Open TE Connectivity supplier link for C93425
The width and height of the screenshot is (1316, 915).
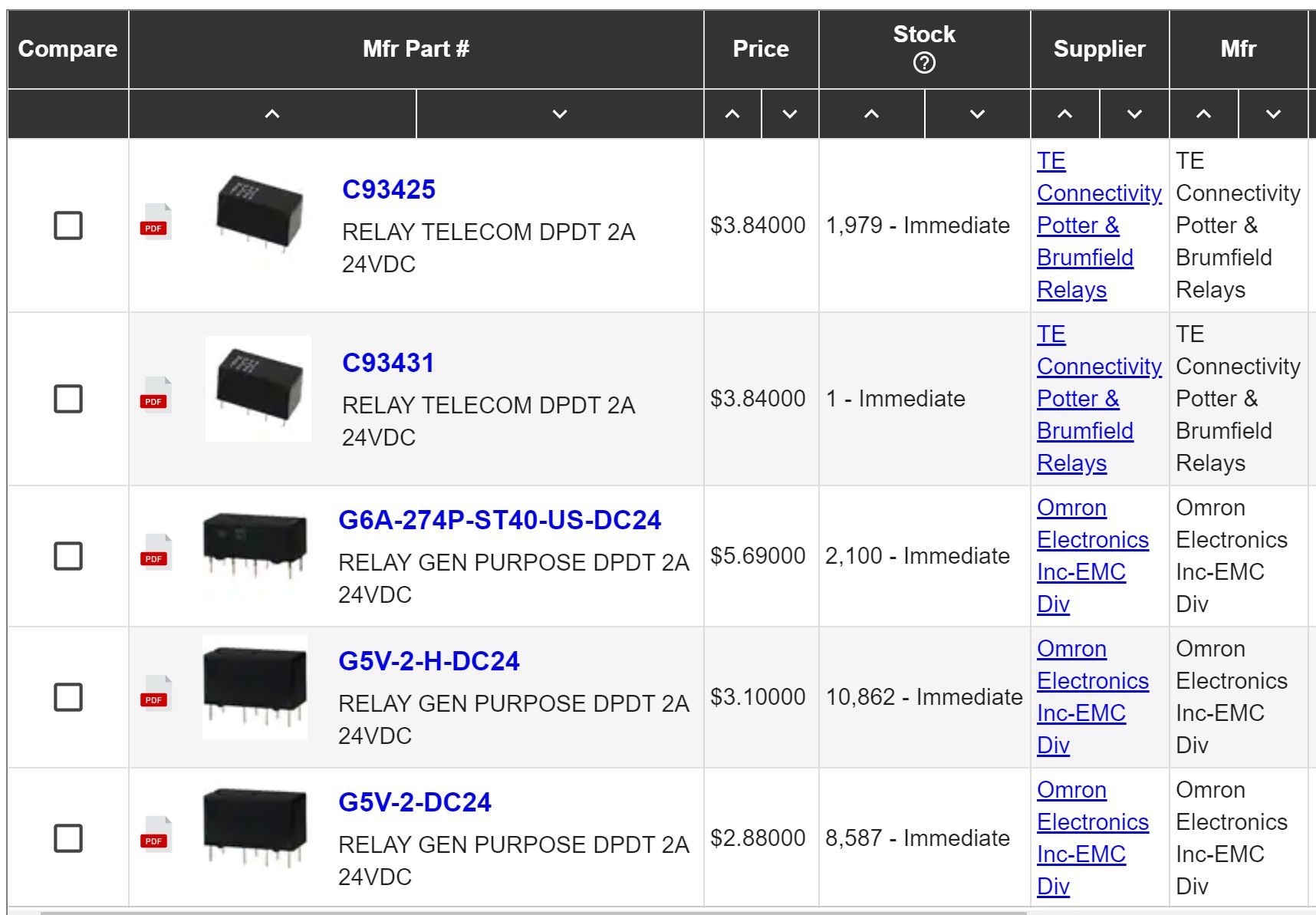click(1099, 225)
